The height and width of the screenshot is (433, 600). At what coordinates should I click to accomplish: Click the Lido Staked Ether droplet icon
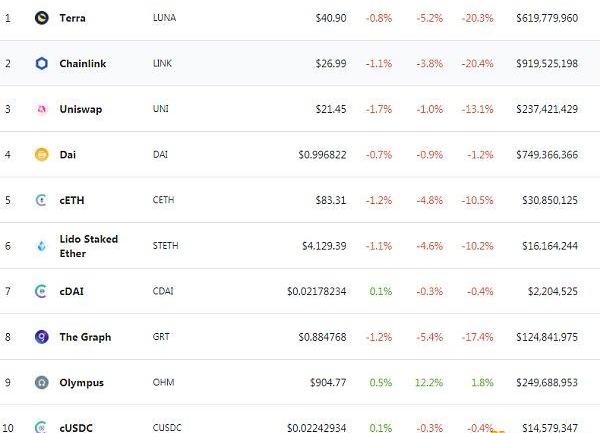[x=41, y=246]
